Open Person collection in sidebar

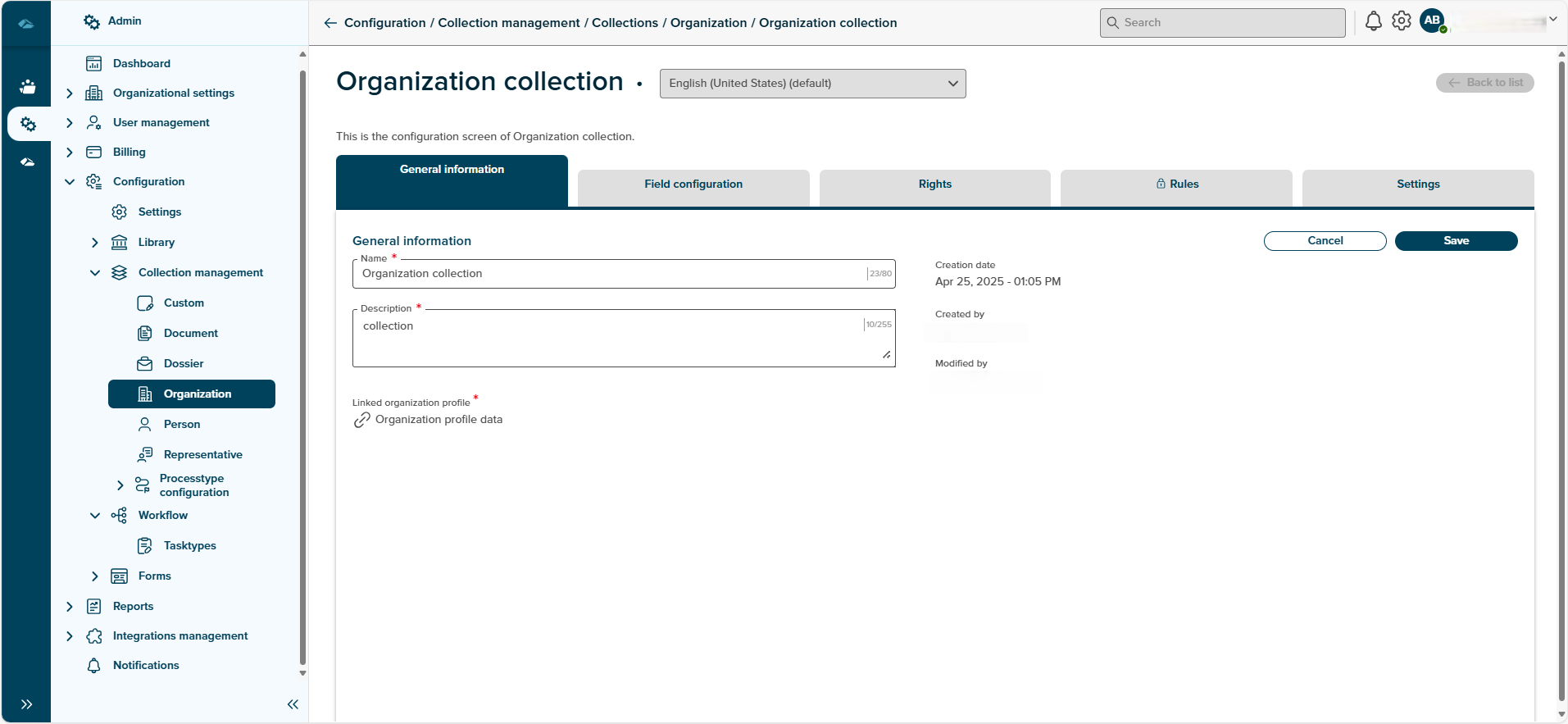181,425
